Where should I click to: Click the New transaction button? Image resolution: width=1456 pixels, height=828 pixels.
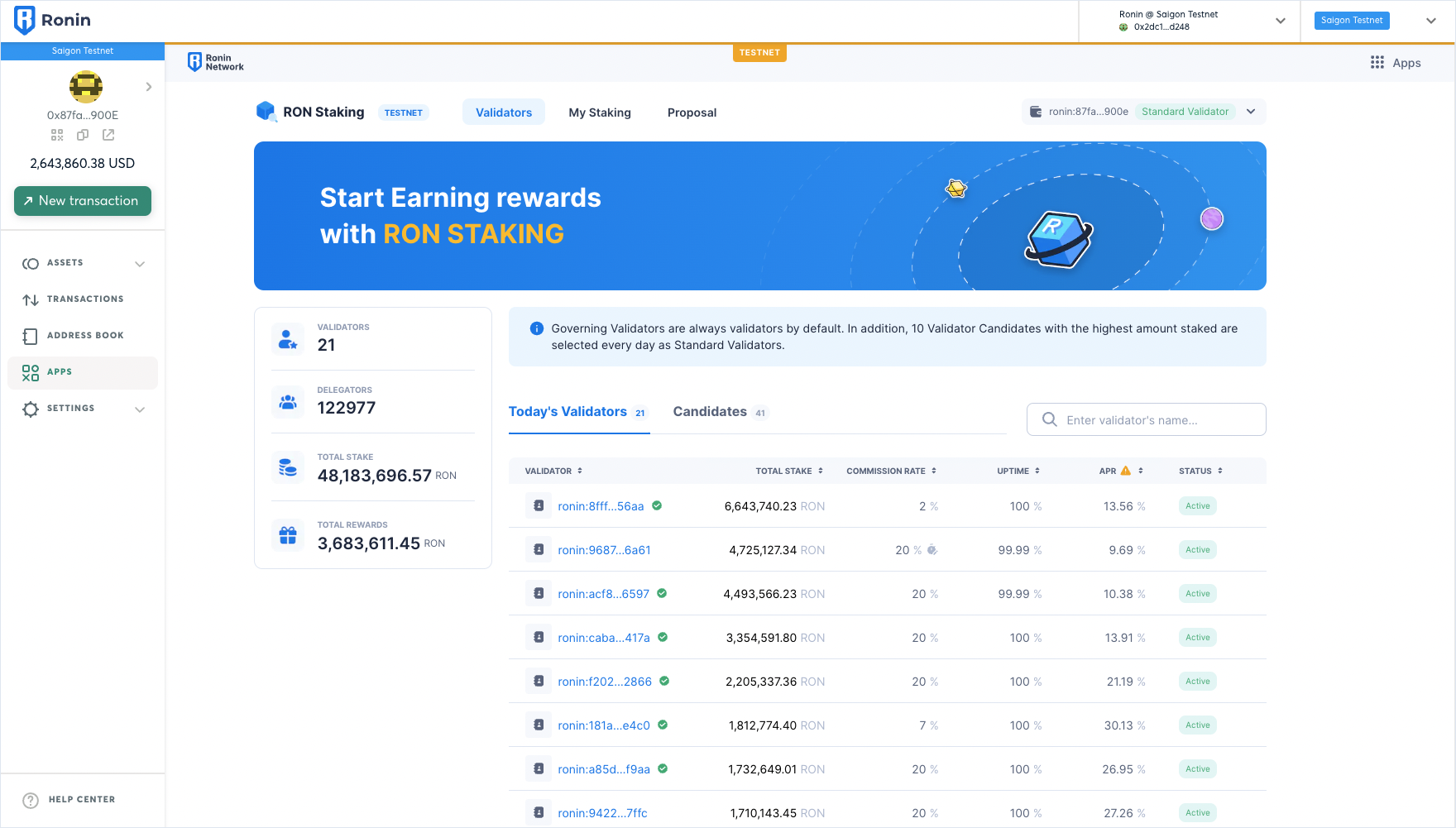pos(83,201)
